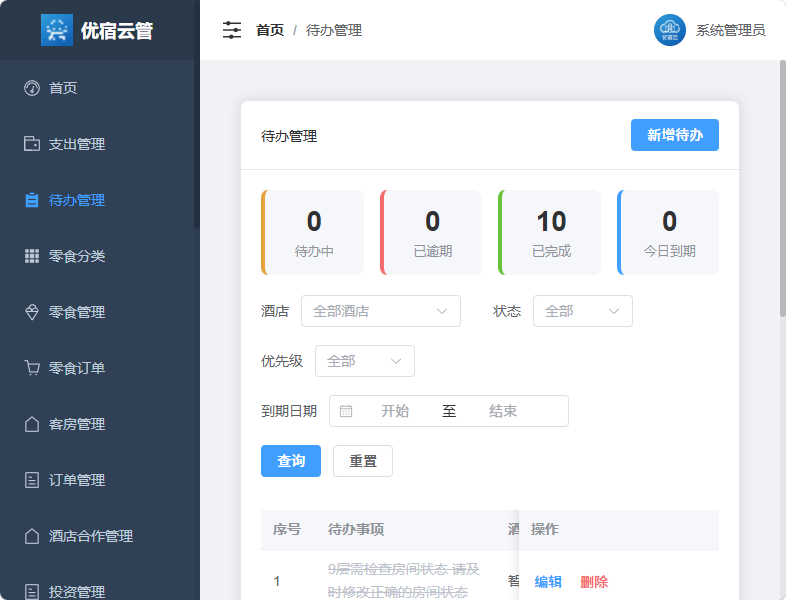Click the 重置 button
This screenshot has width=786, height=600.
coord(362,461)
